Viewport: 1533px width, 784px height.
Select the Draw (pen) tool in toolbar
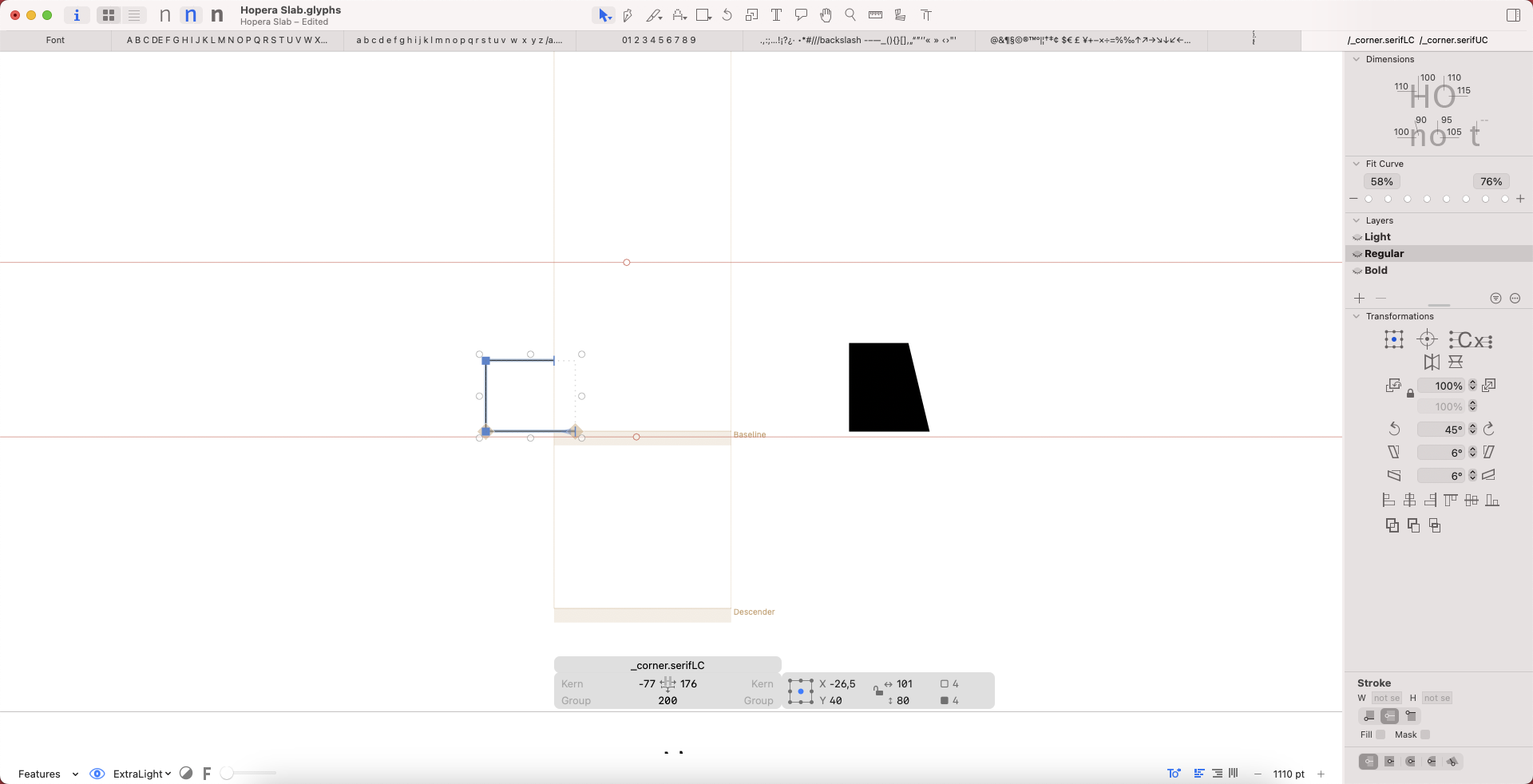tap(628, 15)
